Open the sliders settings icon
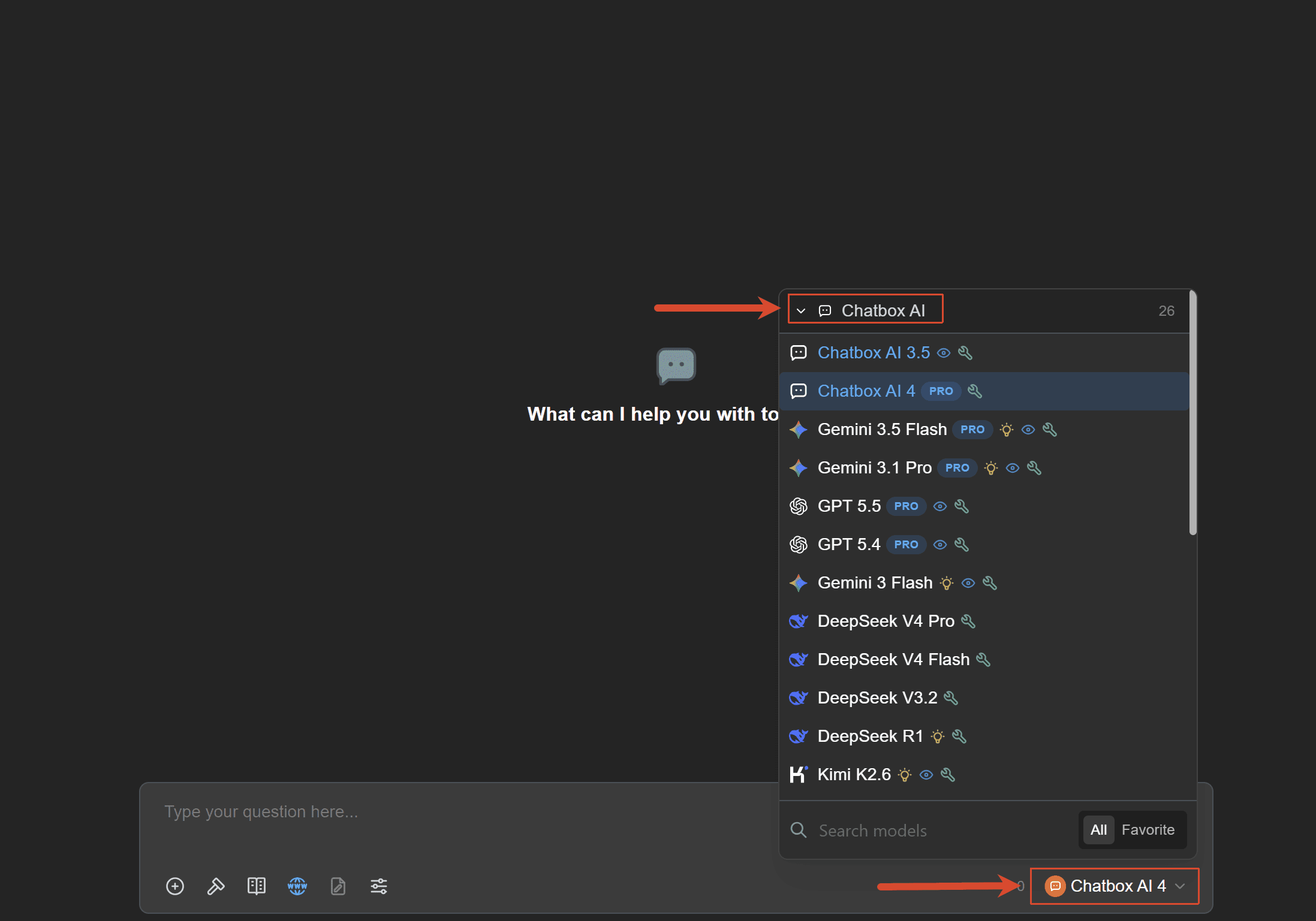1316x921 pixels. [x=379, y=886]
